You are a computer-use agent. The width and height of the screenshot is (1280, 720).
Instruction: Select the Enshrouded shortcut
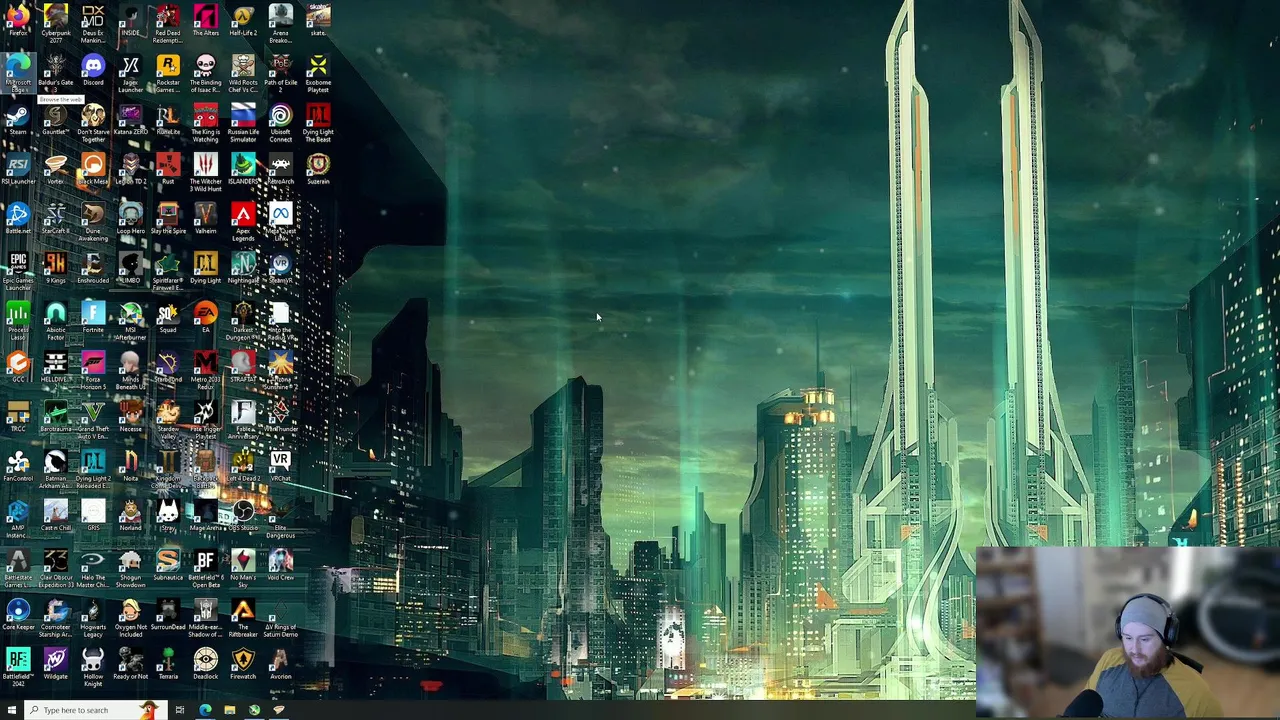pos(93,268)
